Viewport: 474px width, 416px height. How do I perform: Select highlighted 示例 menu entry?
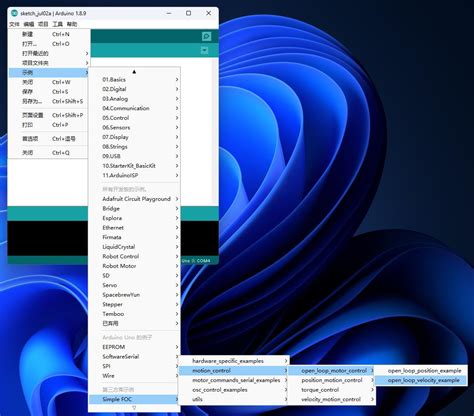pyautogui.click(x=49, y=72)
